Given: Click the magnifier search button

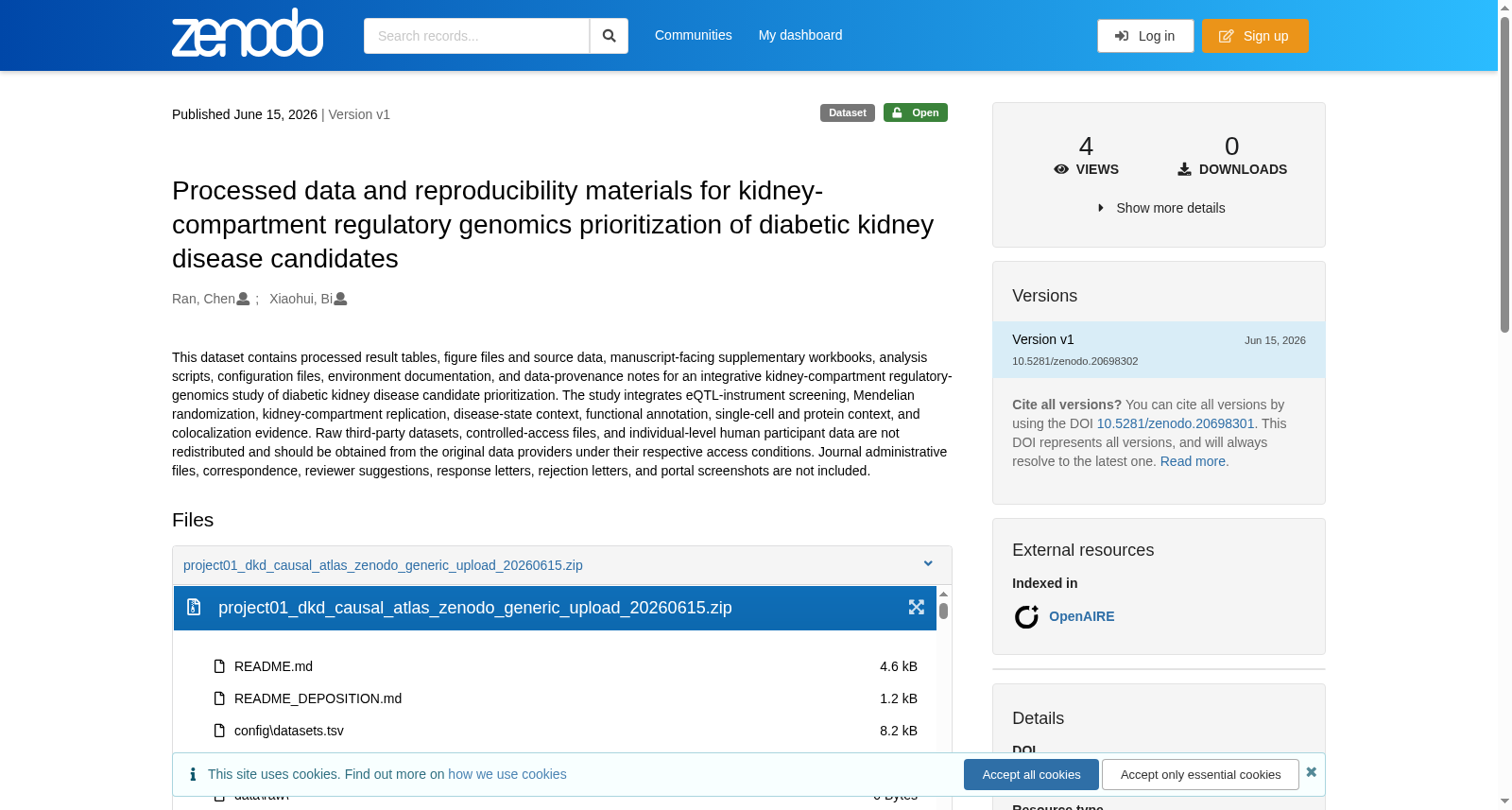Looking at the screenshot, I should coord(609,36).
